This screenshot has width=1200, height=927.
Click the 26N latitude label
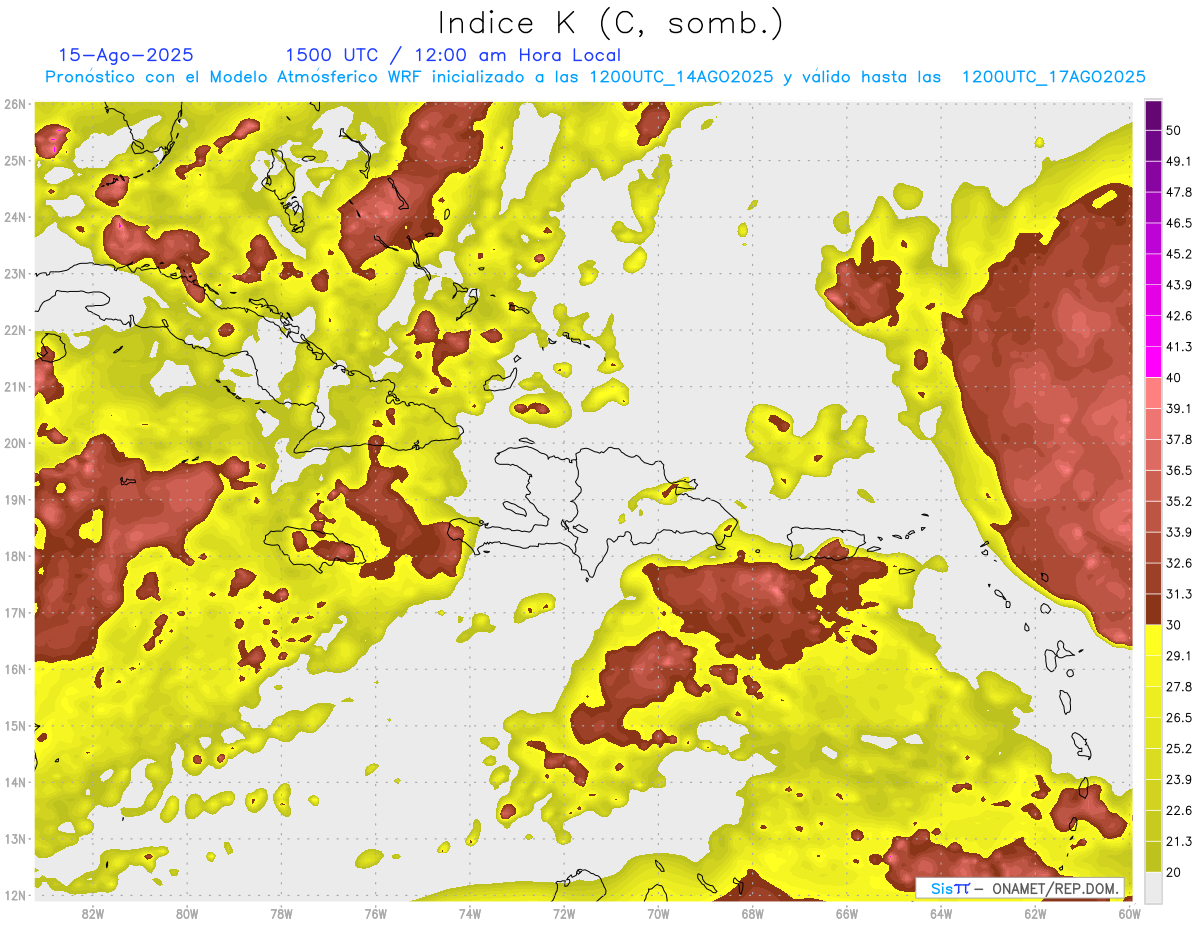(15, 104)
